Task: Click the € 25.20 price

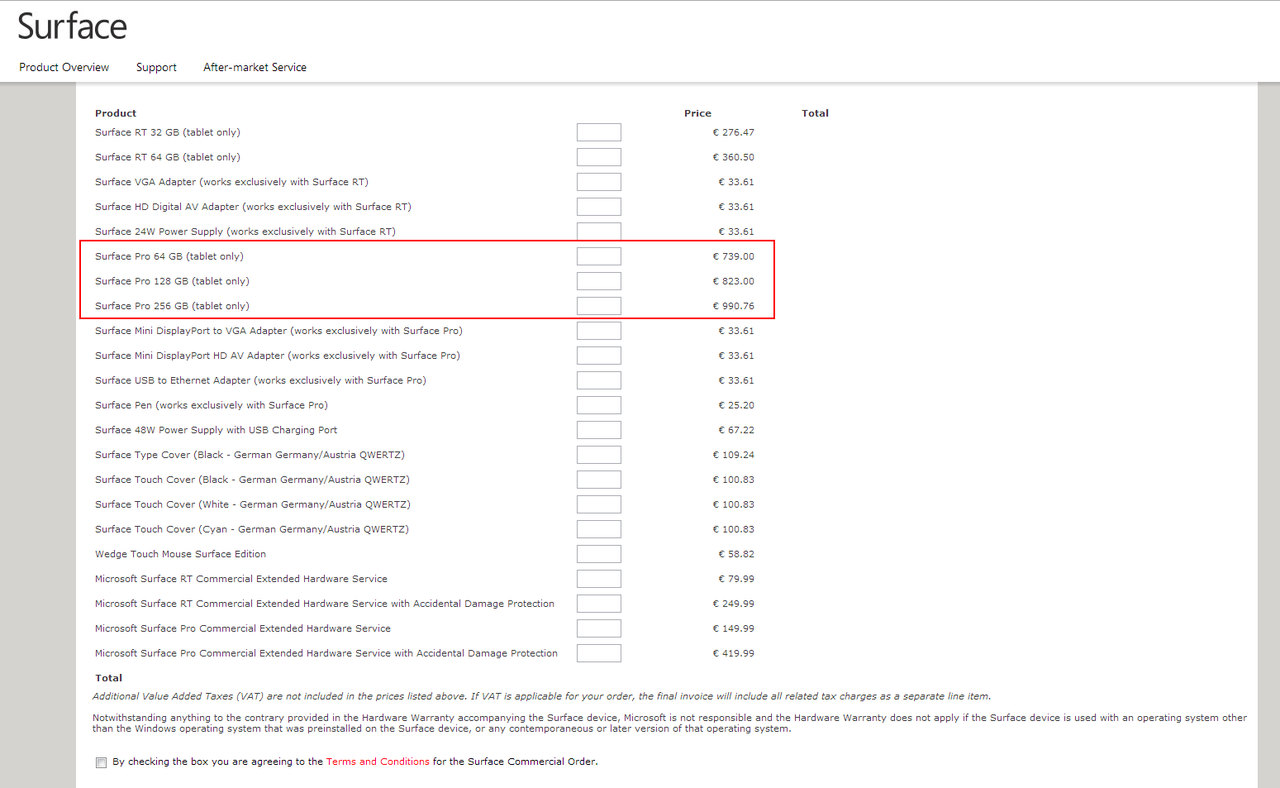Action: point(736,405)
